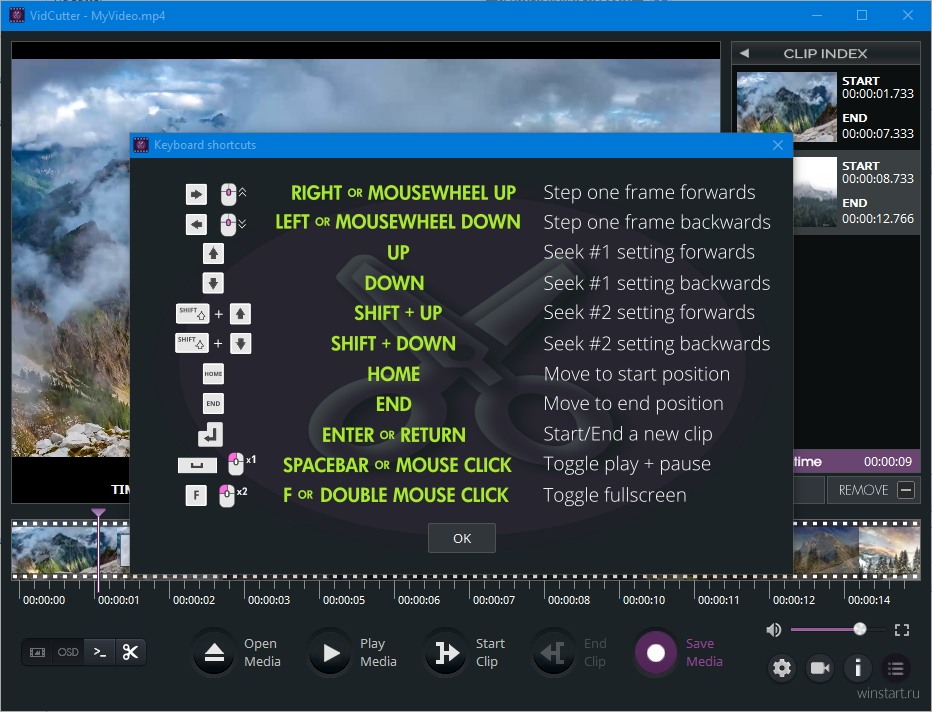The height and width of the screenshot is (712, 932).
Task: Click the CLIP INDEX header title
Action: coord(825,53)
